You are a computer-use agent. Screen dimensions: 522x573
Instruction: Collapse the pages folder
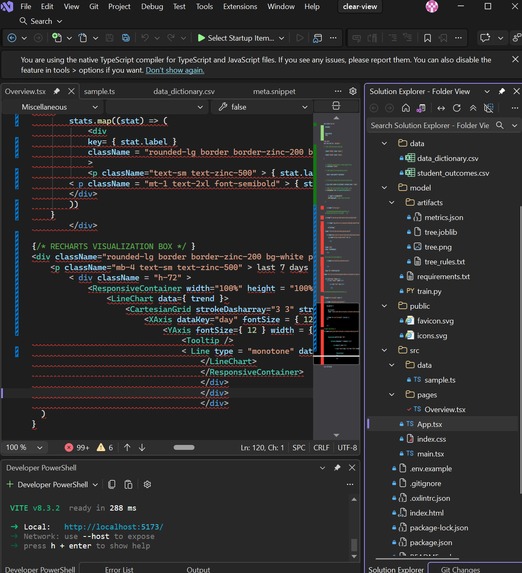pos(392,395)
